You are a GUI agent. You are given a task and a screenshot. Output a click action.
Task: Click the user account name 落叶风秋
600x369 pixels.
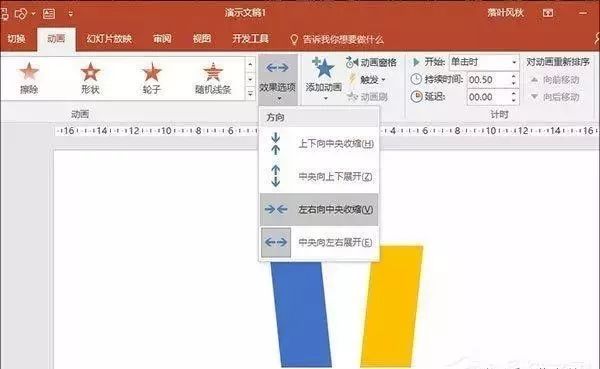[505, 13]
